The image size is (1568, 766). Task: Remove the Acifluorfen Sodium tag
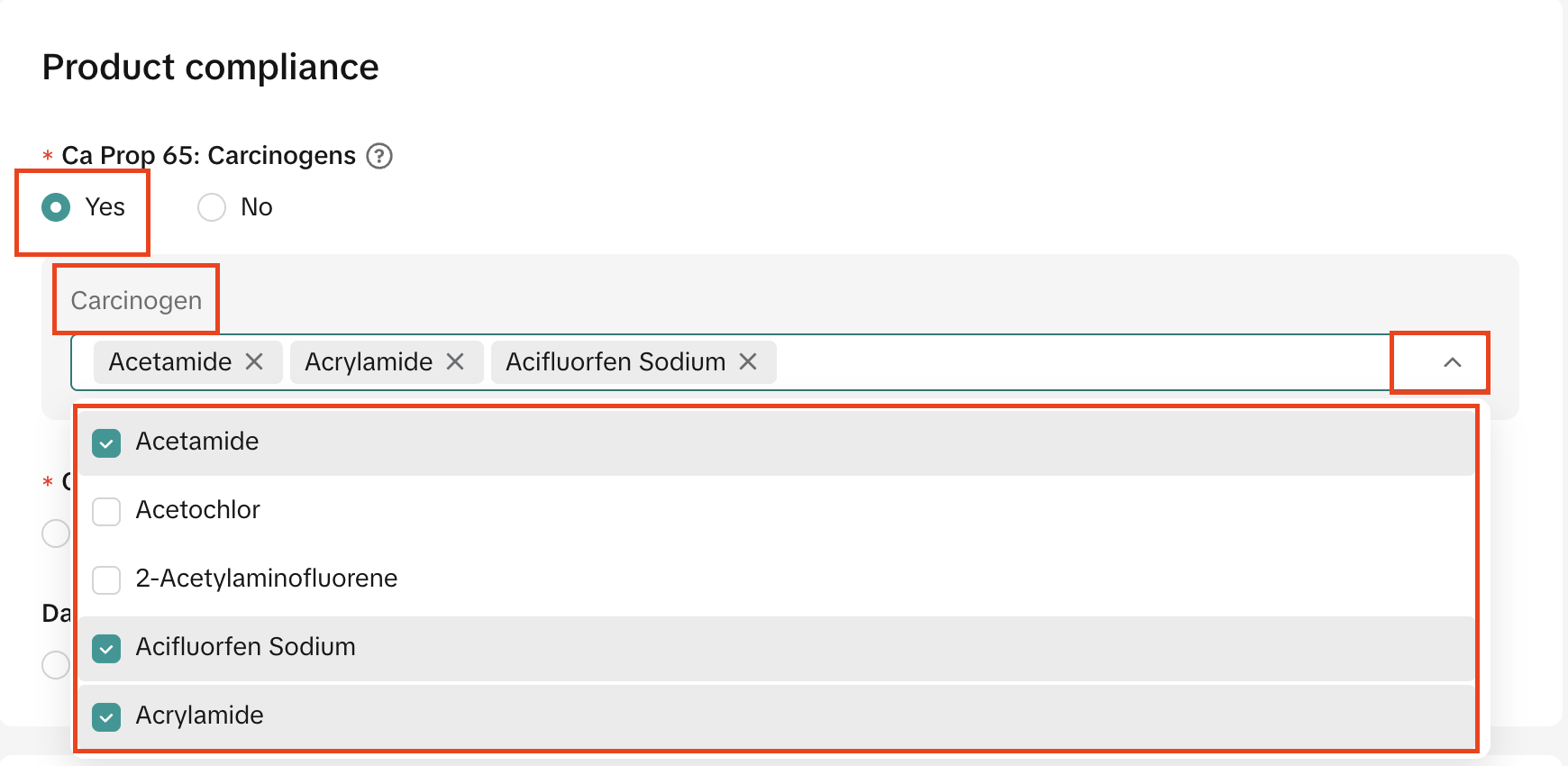pos(748,361)
